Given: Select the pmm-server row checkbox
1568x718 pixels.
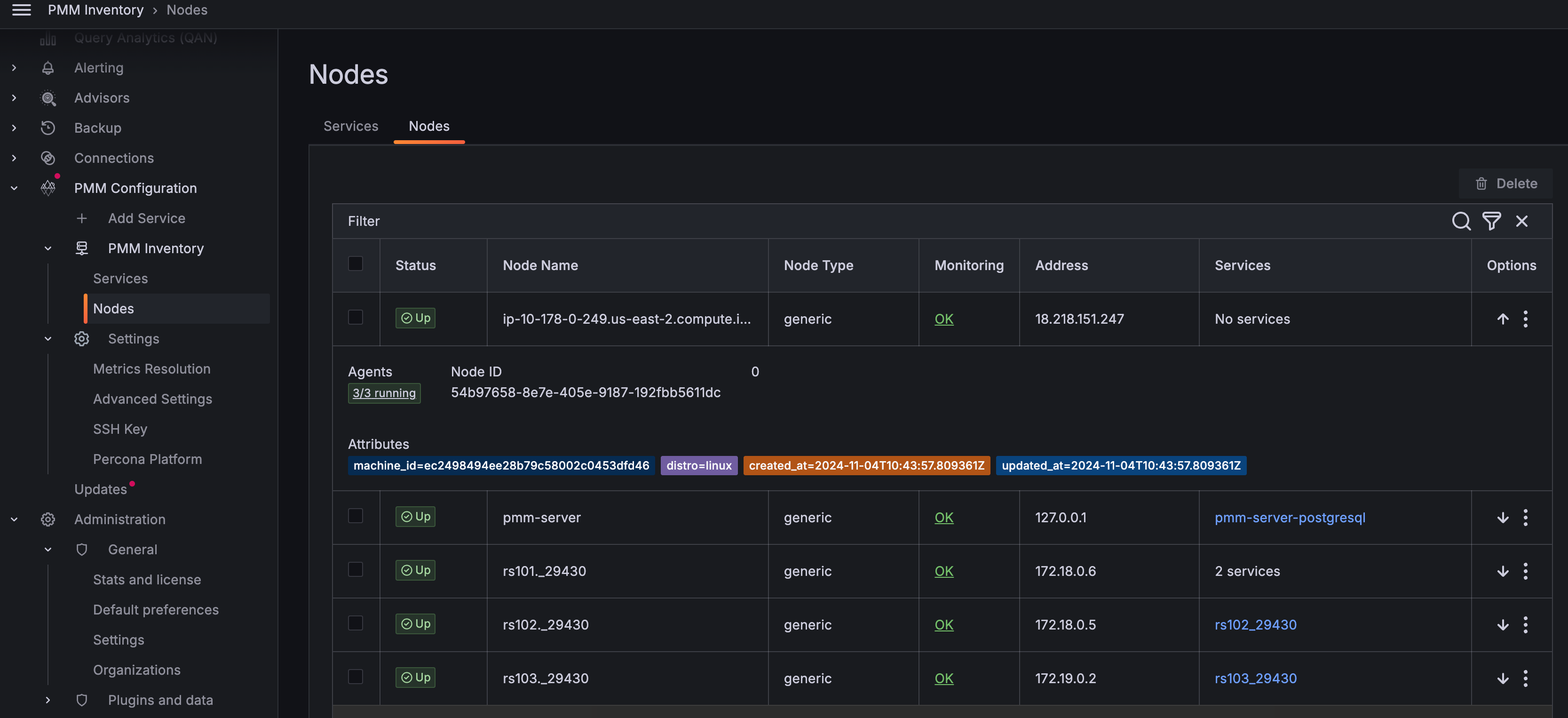Looking at the screenshot, I should click(356, 517).
